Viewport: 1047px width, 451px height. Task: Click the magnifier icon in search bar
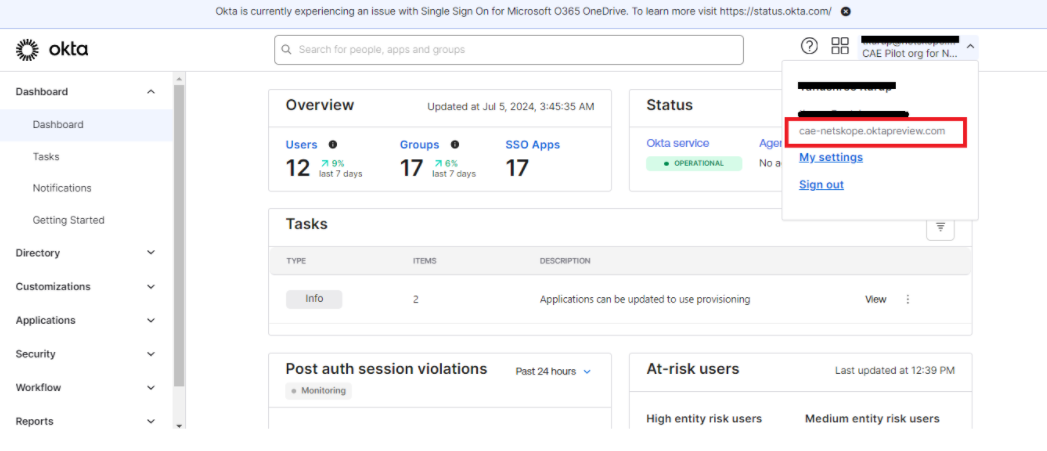point(287,49)
